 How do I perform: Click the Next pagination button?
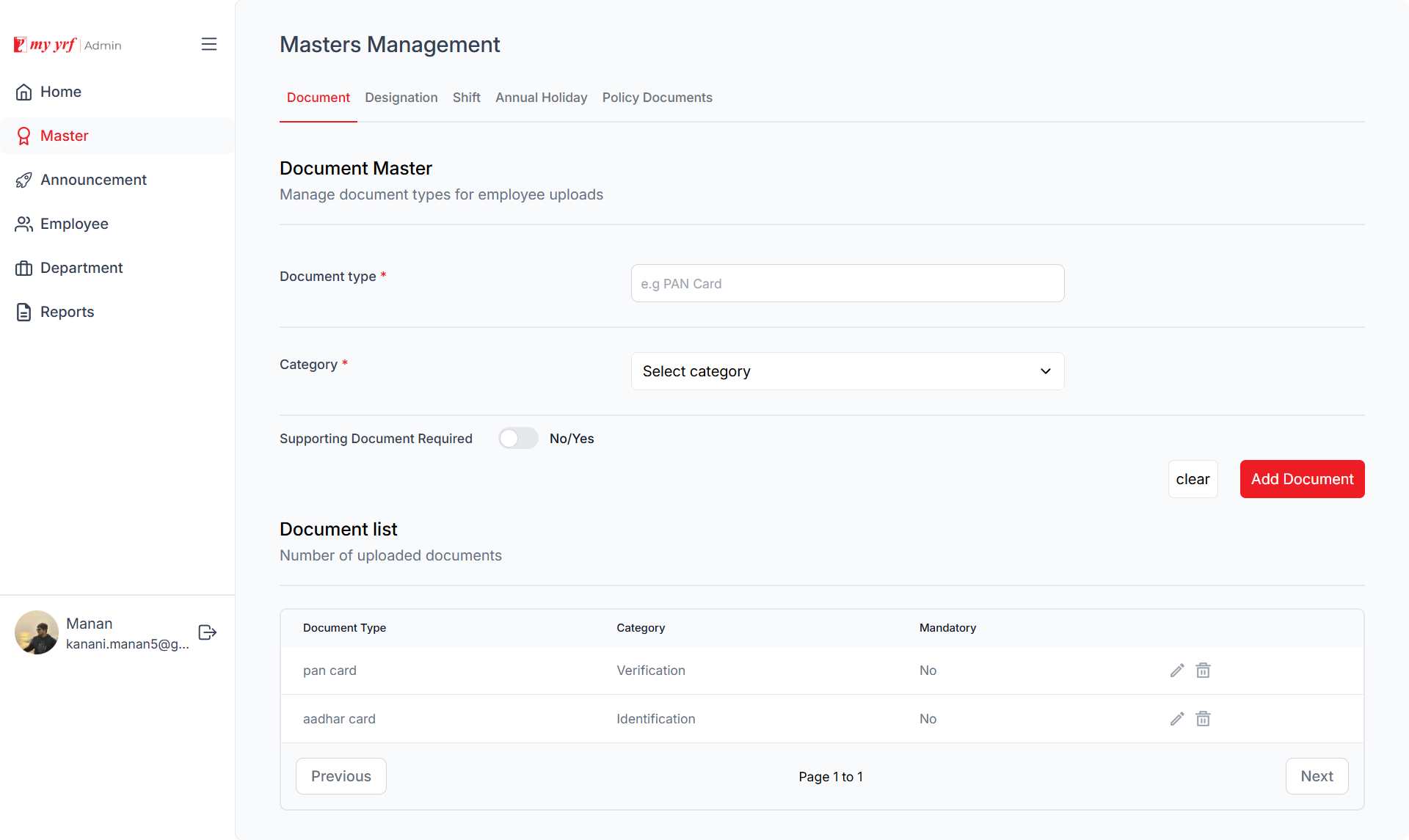pyautogui.click(x=1317, y=776)
